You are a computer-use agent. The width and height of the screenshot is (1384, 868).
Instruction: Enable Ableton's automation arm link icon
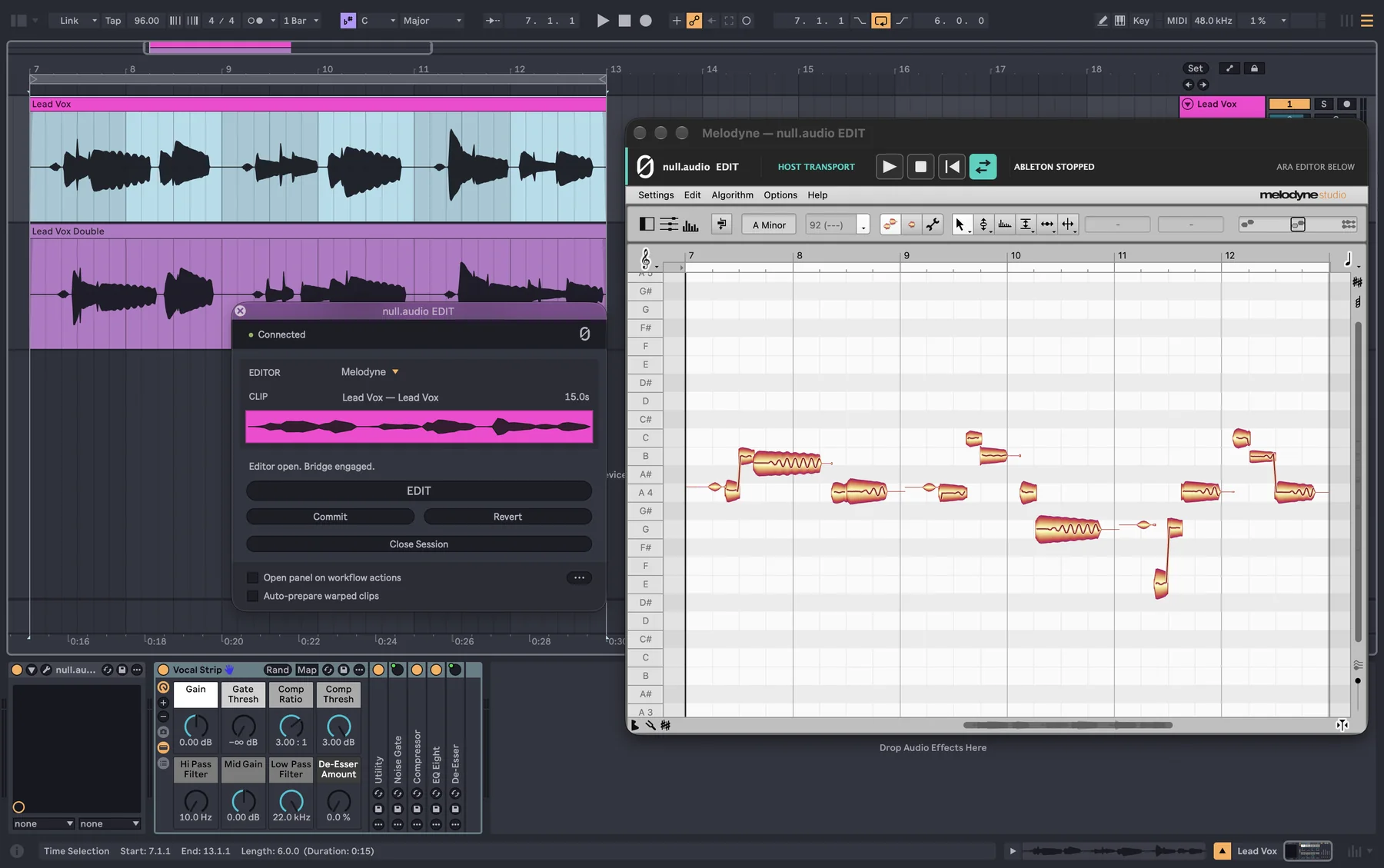click(694, 21)
